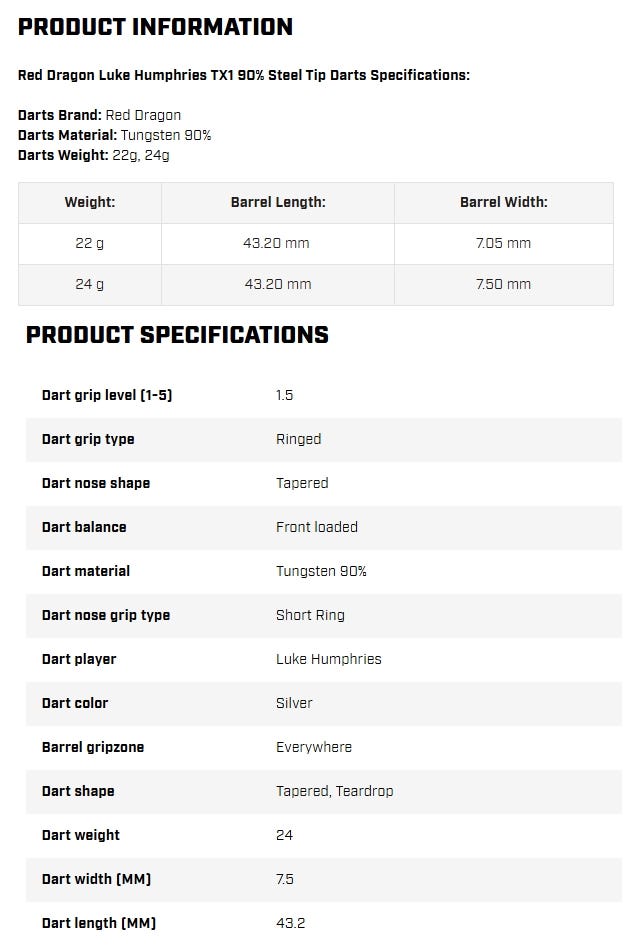This screenshot has width=630, height=946.
Task: Click the 22 g weight cell
Action: click(x=90, y=243)
